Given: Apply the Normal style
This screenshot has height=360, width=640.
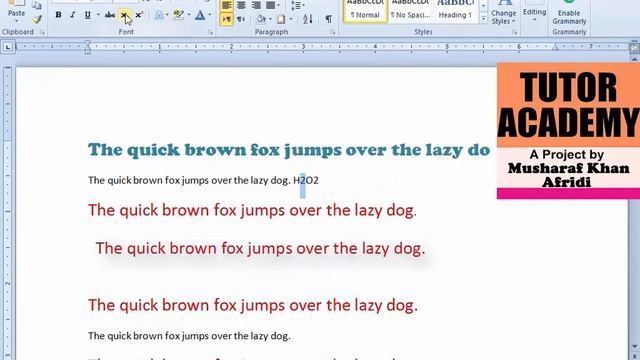Looking at the screenshot, I should 365,11.
